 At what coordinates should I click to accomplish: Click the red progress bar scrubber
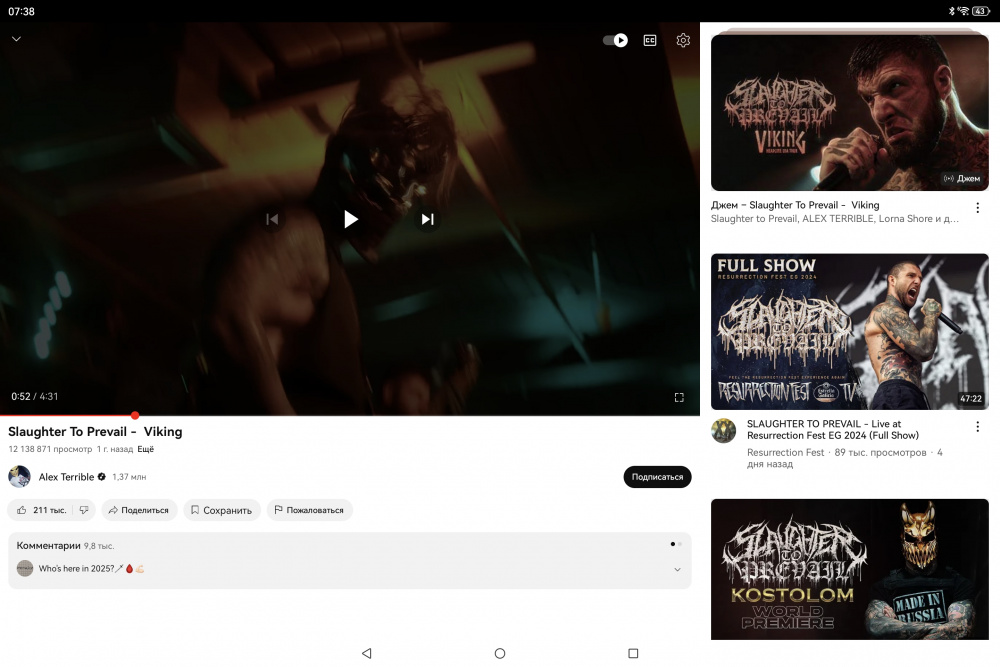click(x=135, y=415)
